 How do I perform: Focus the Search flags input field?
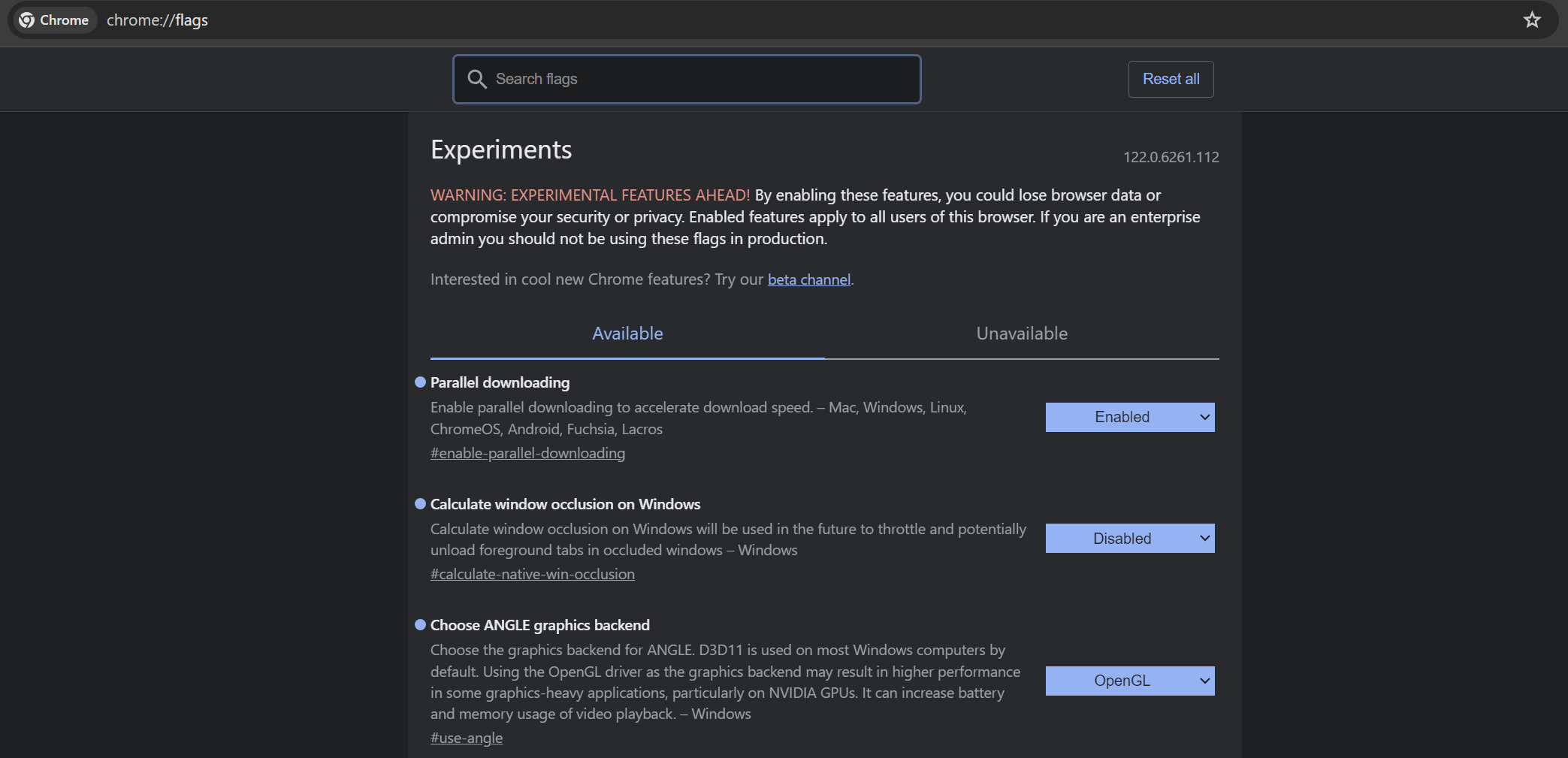click(687, 79)
